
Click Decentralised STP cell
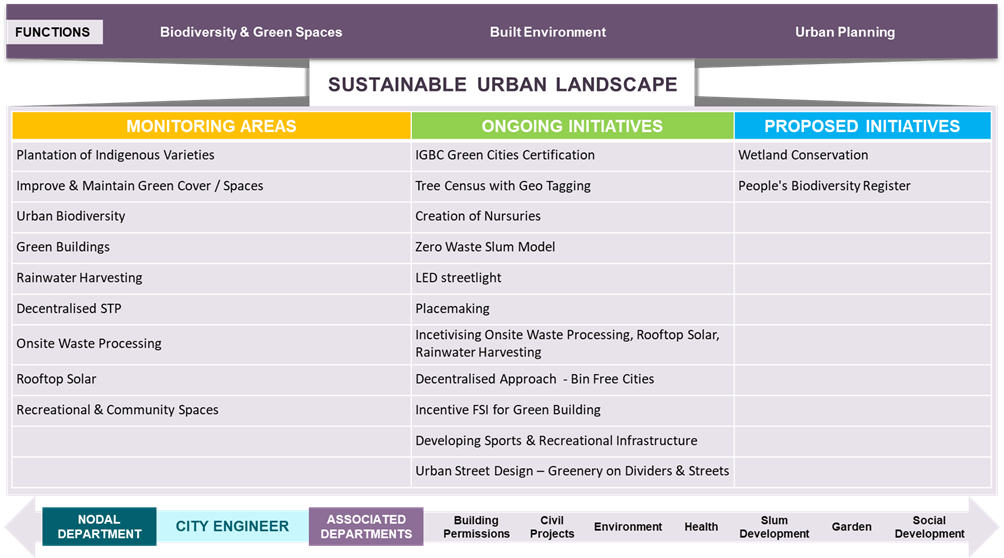211,309
